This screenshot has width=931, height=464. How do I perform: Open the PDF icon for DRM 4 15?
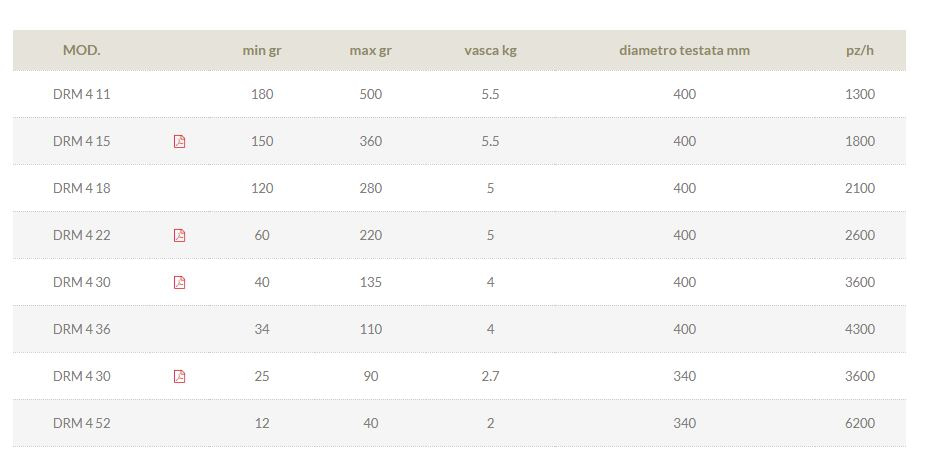179,141
